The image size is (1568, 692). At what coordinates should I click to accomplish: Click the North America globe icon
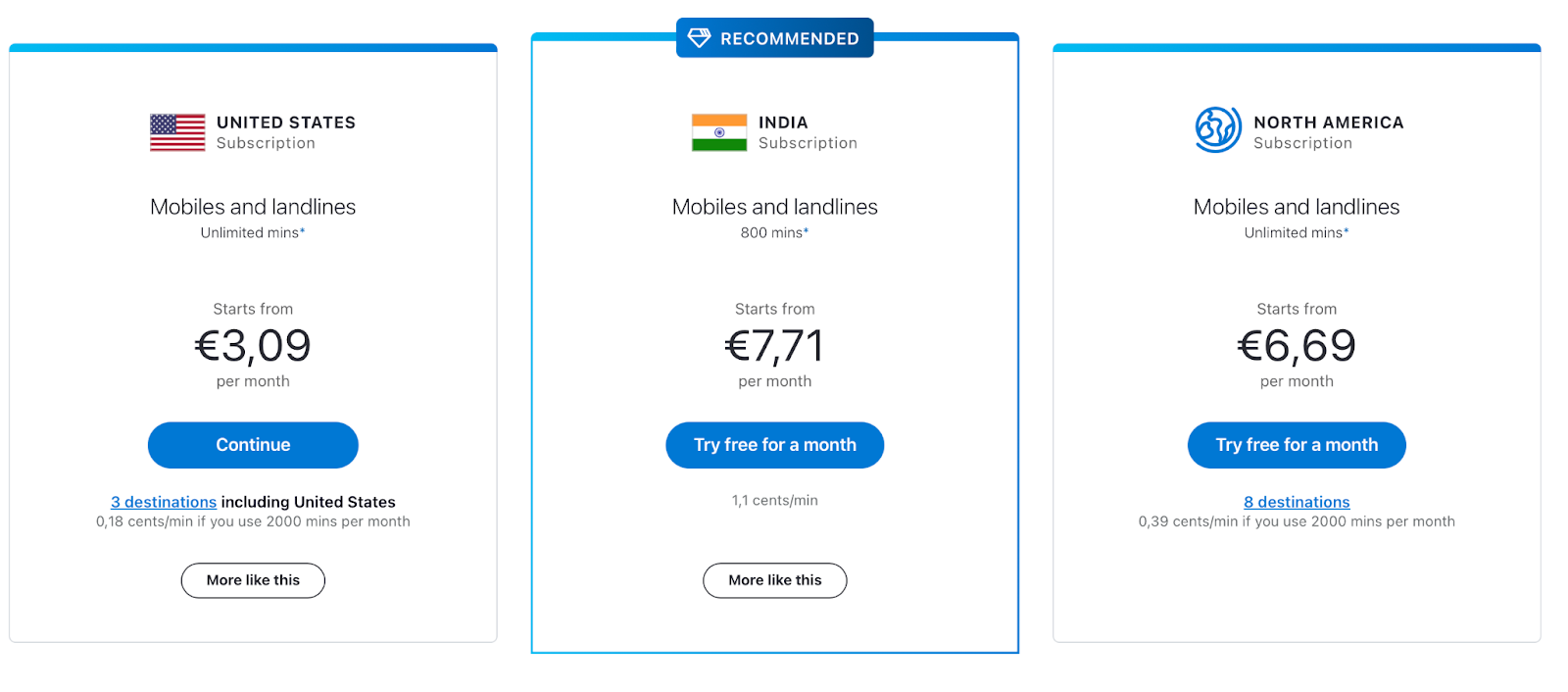coord(1217,129)
